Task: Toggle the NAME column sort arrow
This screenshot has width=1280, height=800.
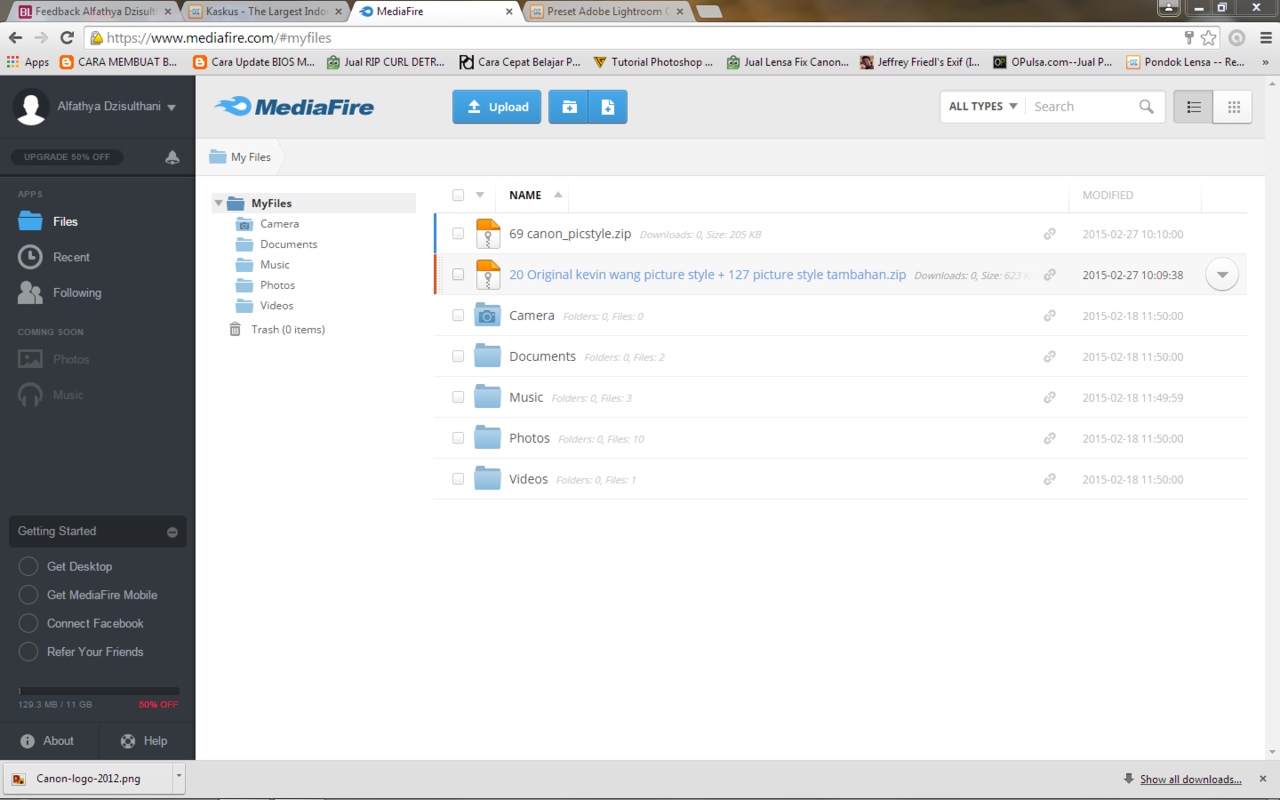Action: coord(558,195)
